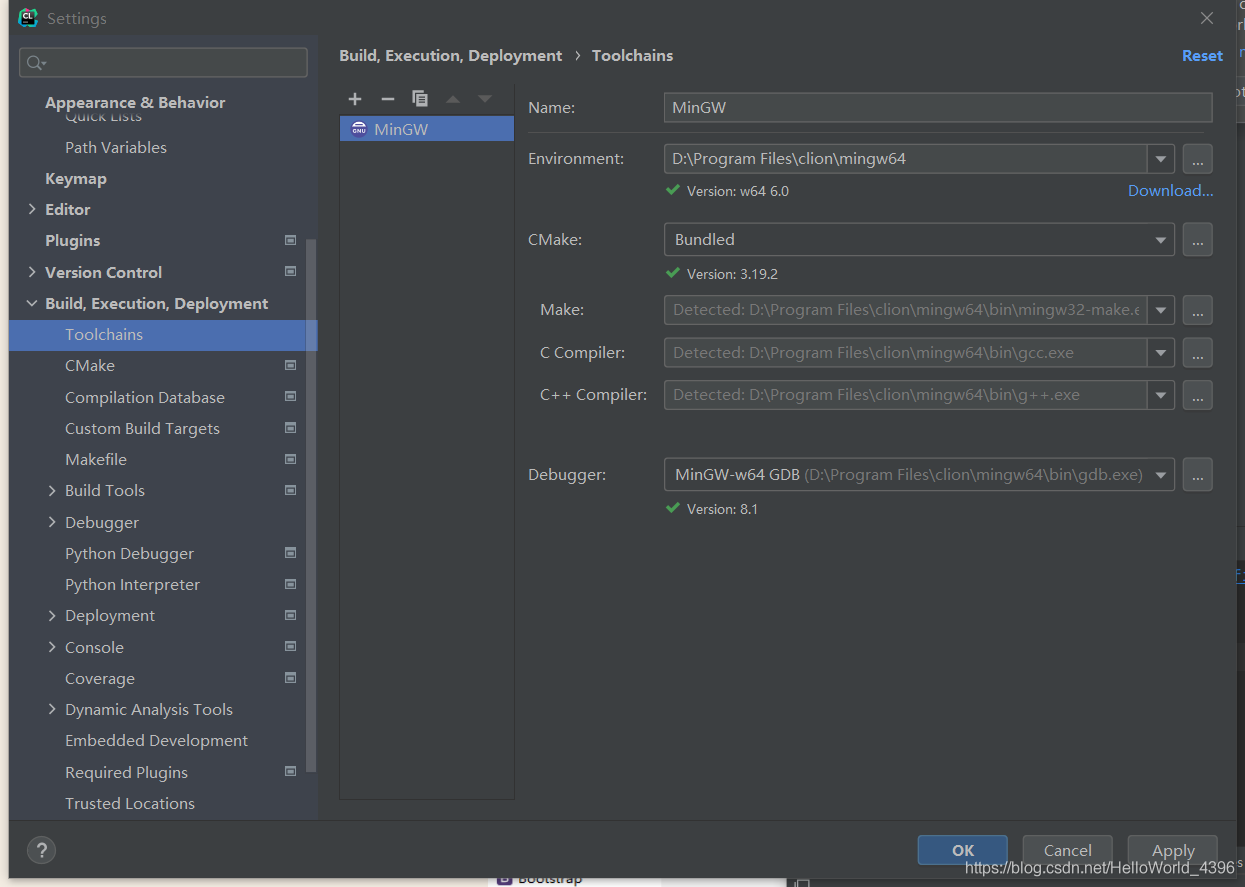Image resolution: width=1245 pixels, height=887 pixels.
Task: Expand the Build Tools section
Action: tap(52, 490)
